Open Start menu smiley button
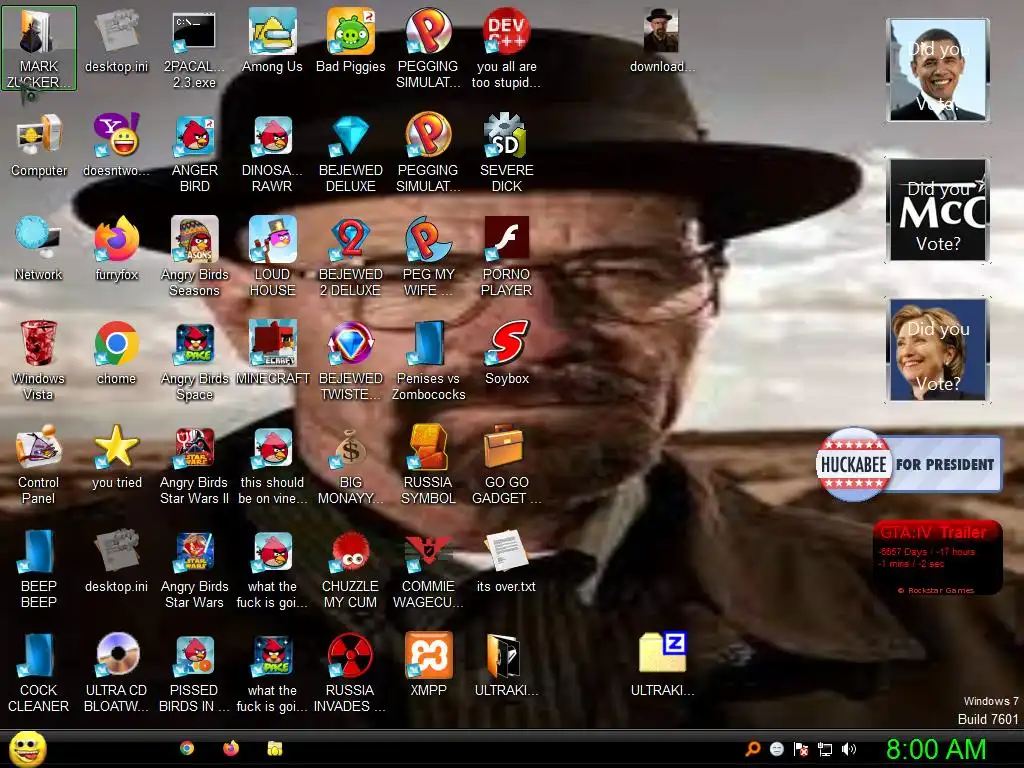Viewport: 1024px width, 768px height. [28, 748]
